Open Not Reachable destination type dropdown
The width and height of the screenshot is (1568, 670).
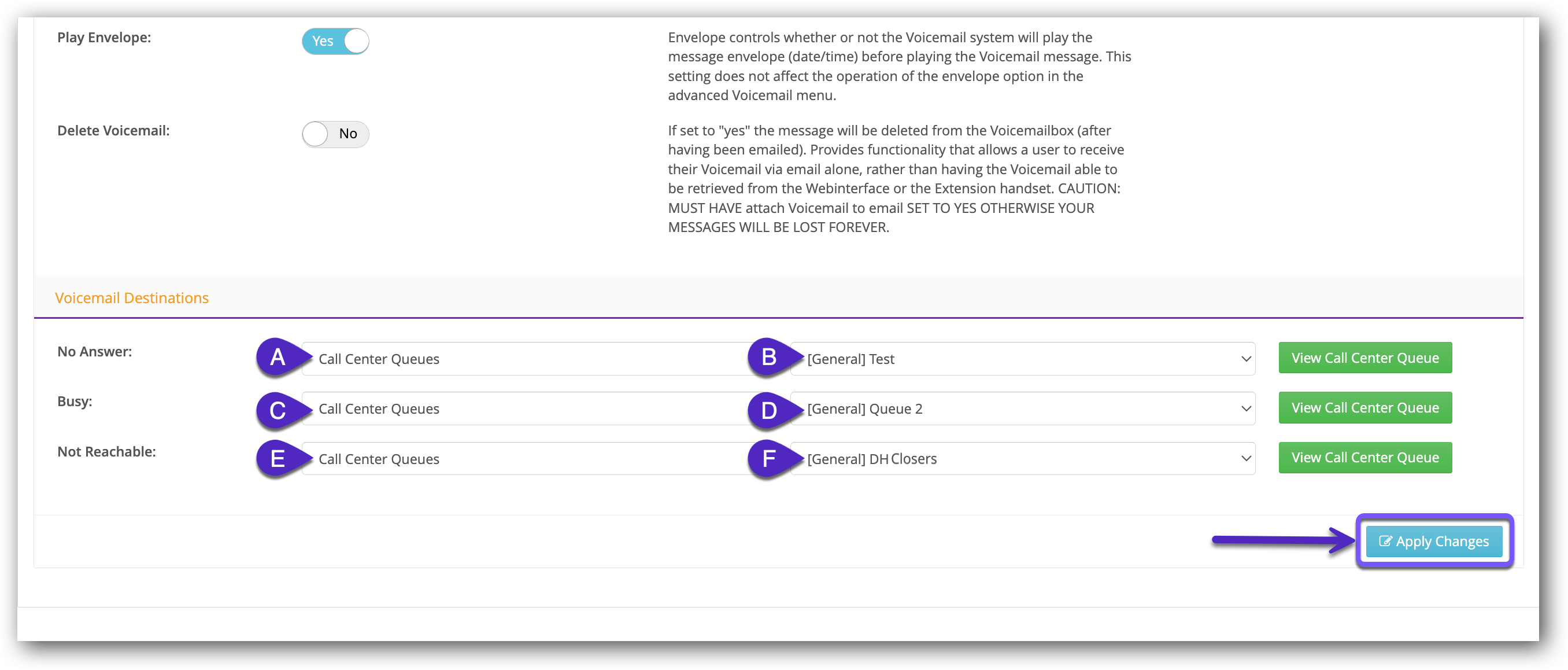[x=534, y=459]
